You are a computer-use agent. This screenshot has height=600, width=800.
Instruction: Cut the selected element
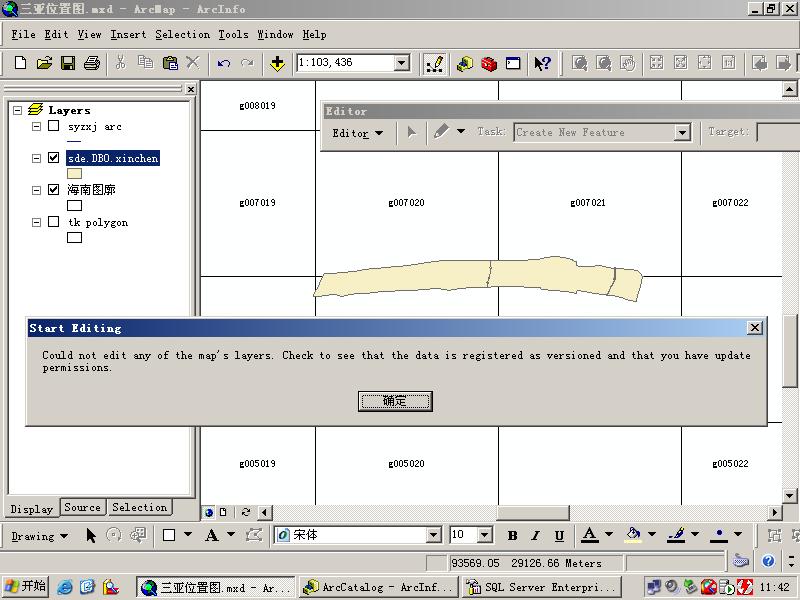[120, 63]
